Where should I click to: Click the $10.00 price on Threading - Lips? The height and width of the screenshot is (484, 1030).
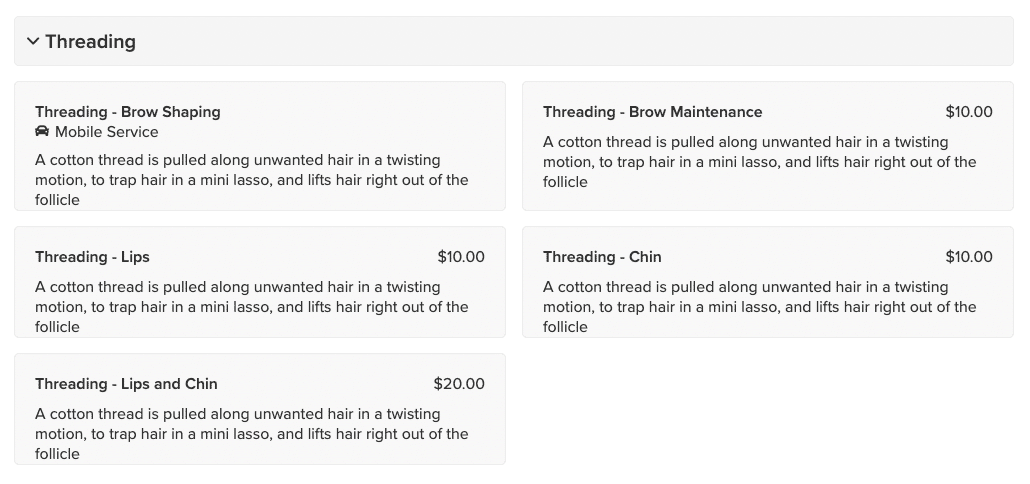(x=461, y=257)
